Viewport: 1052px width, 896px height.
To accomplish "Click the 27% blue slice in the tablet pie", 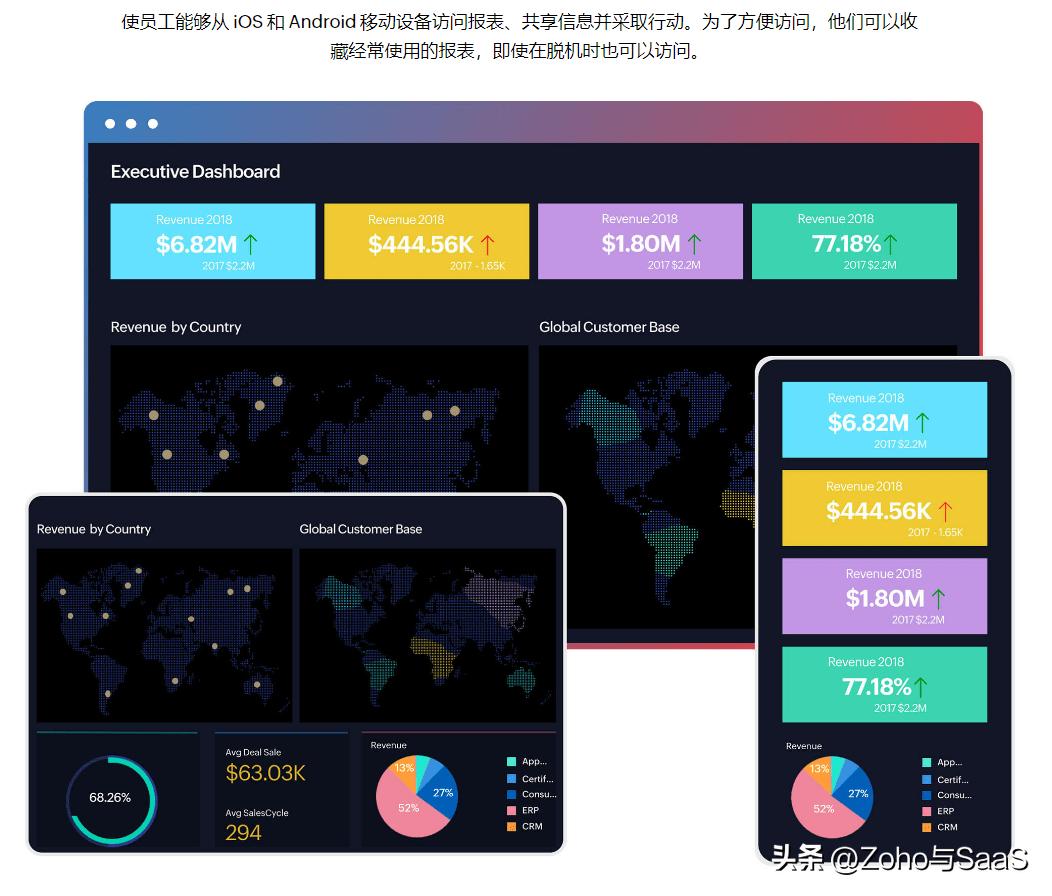I will 443,793.
